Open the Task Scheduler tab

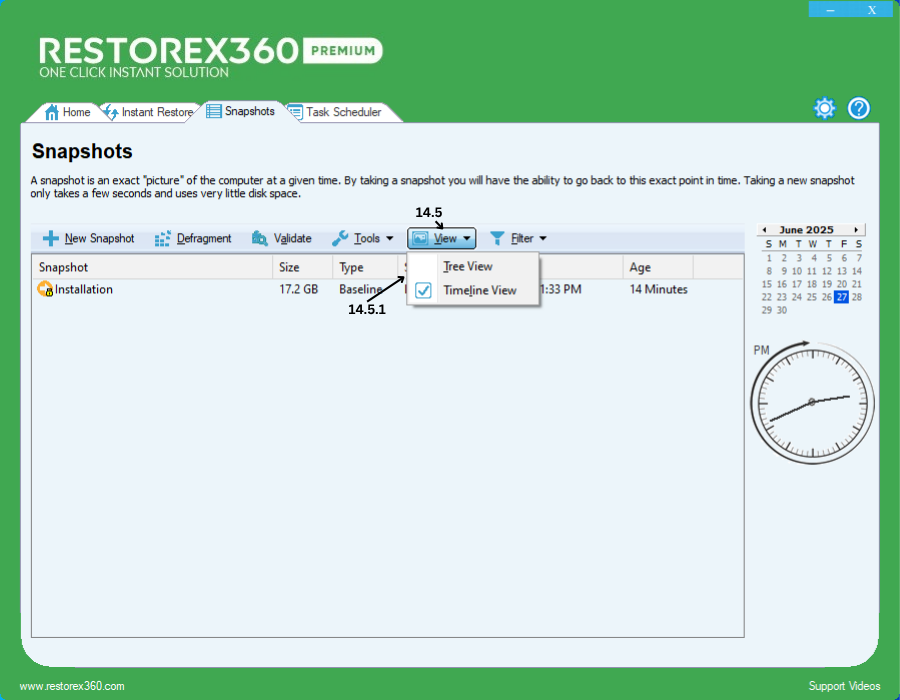(x=335, y=112)
